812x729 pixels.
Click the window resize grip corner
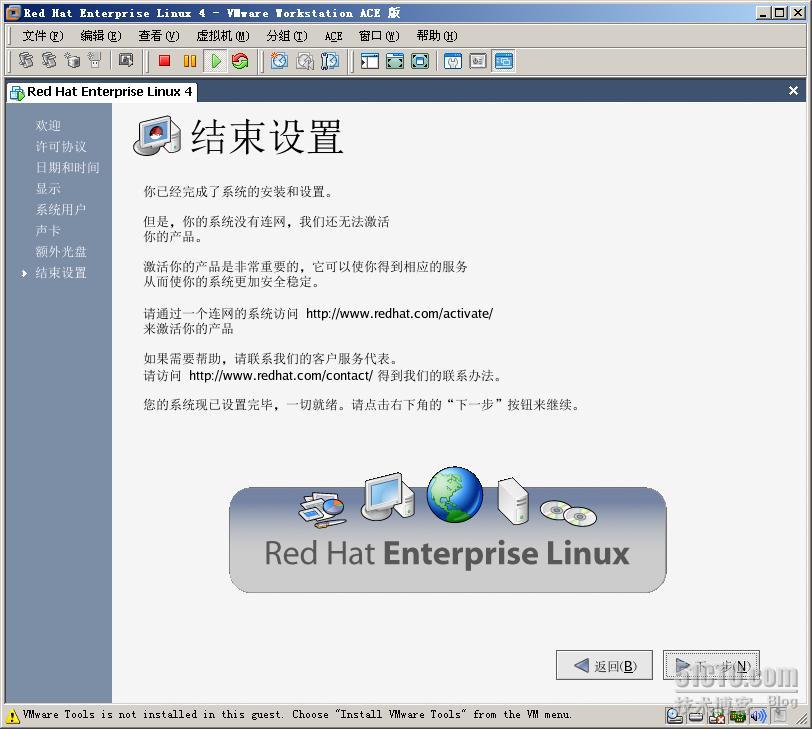click(801, 718)
